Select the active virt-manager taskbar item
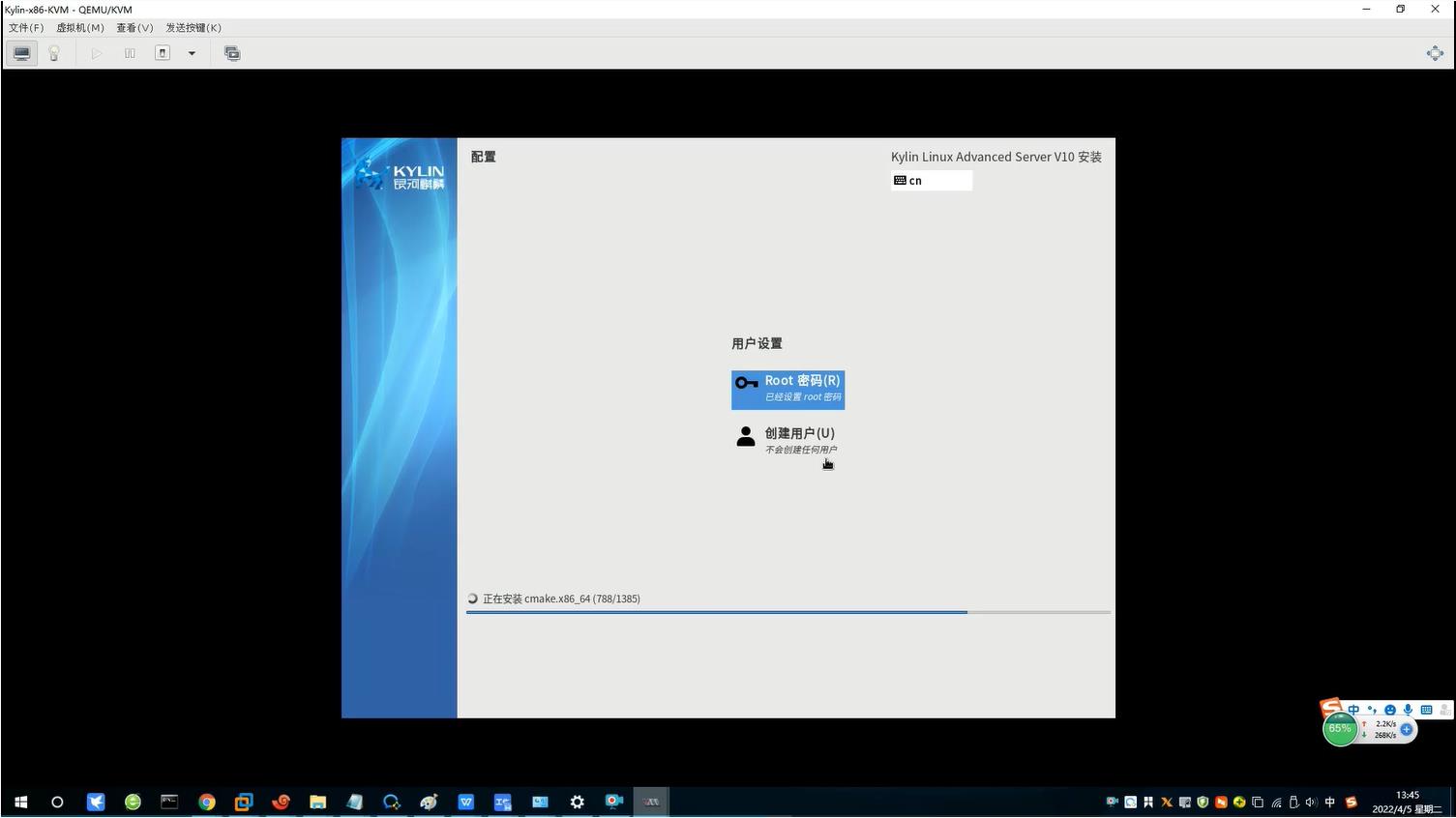The image size is (1456, 818). pyautogui.click(x=651, y=802)
